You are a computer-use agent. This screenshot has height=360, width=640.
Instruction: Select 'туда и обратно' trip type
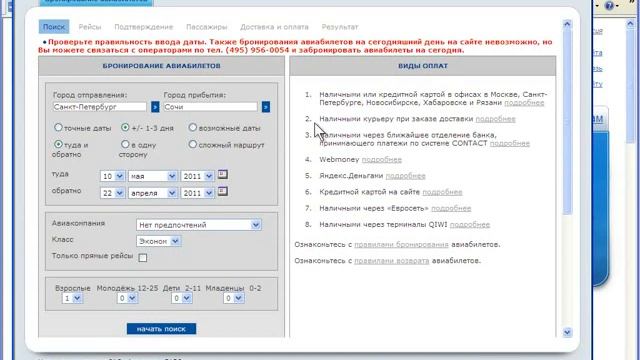coord(58,144)
